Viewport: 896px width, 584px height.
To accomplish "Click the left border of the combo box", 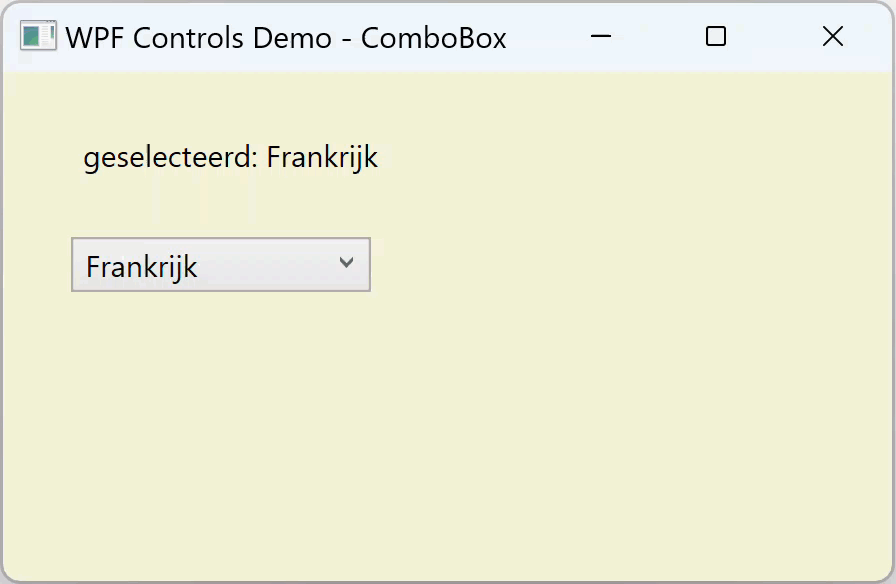I will (x=72, y=265).
